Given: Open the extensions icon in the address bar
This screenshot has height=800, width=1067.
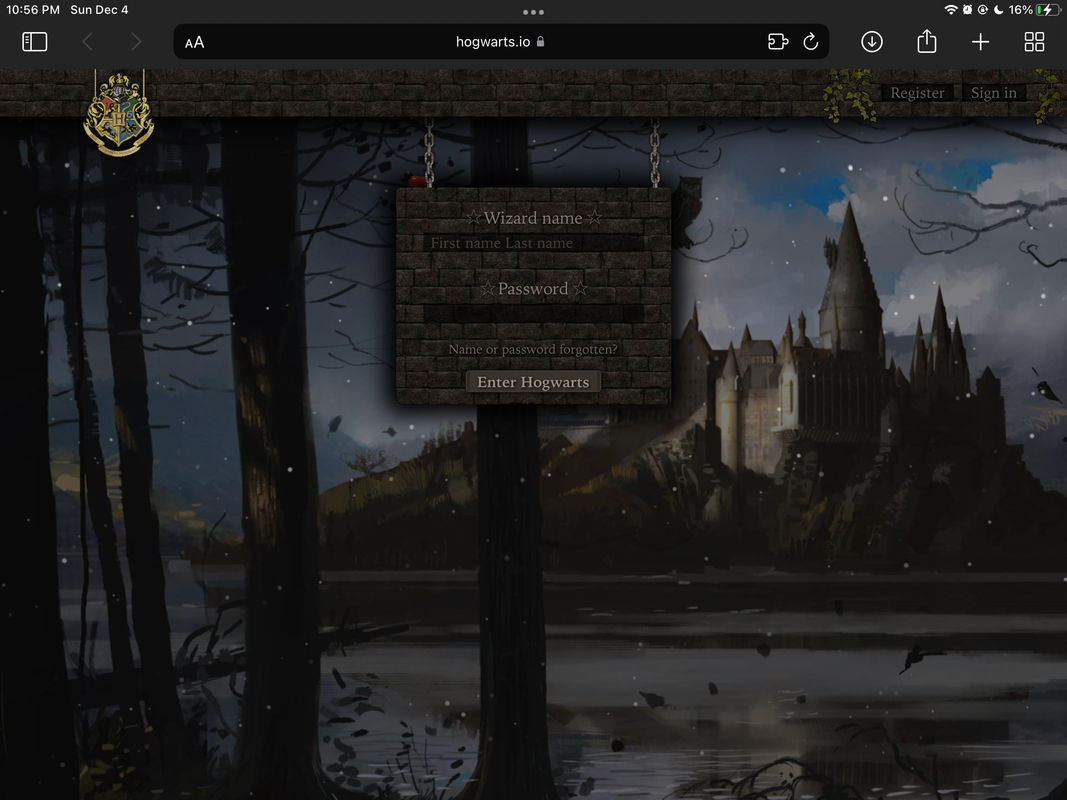Looking at the screenshot, I should coord(778,42).
